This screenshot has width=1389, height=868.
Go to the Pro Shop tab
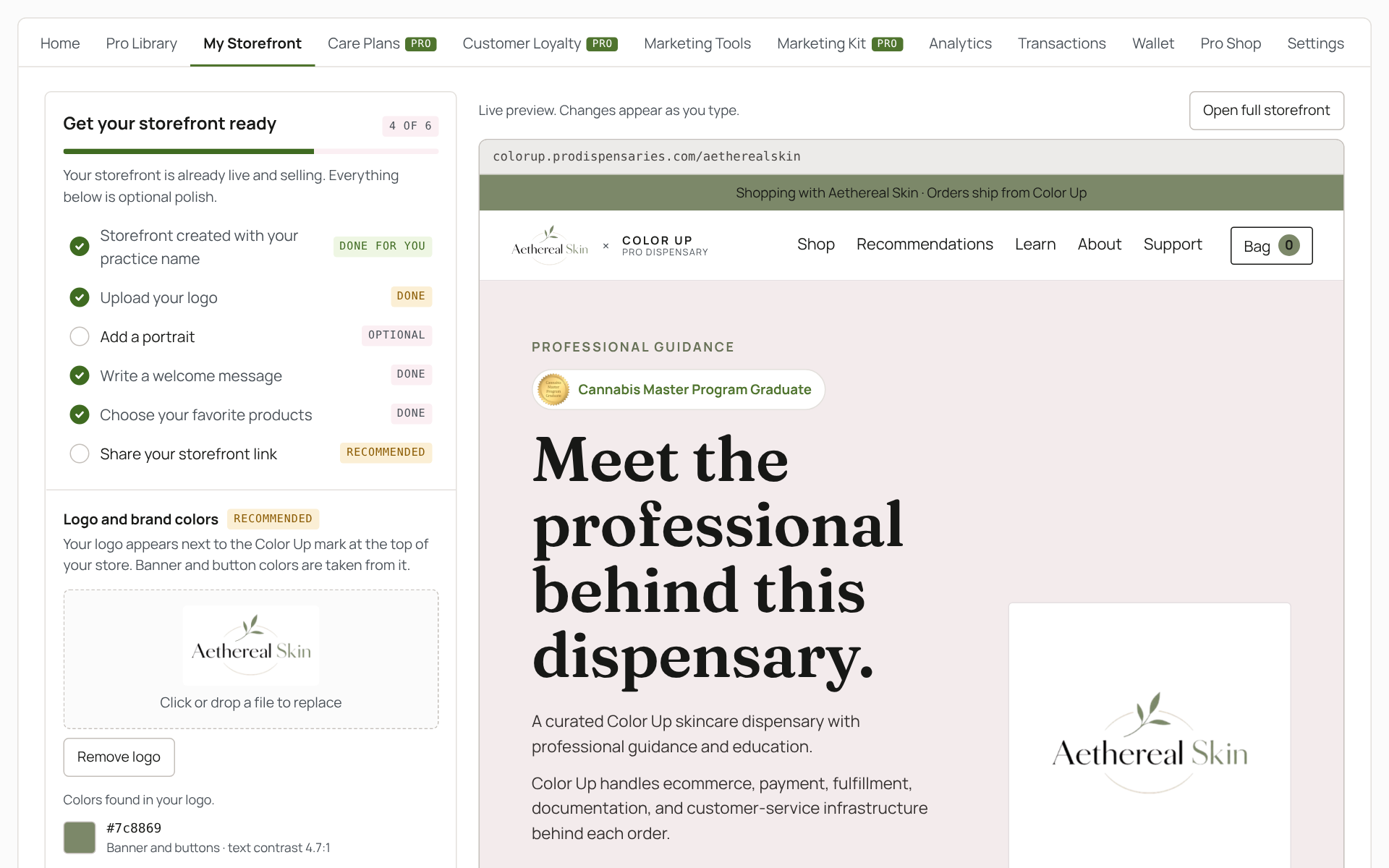click(x=1231, y=43)
